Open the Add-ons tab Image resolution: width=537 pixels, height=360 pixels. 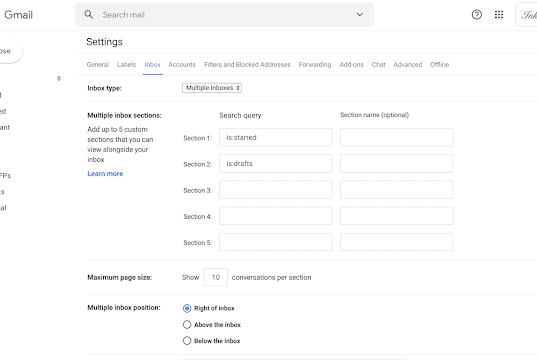(x=351, y=65)
